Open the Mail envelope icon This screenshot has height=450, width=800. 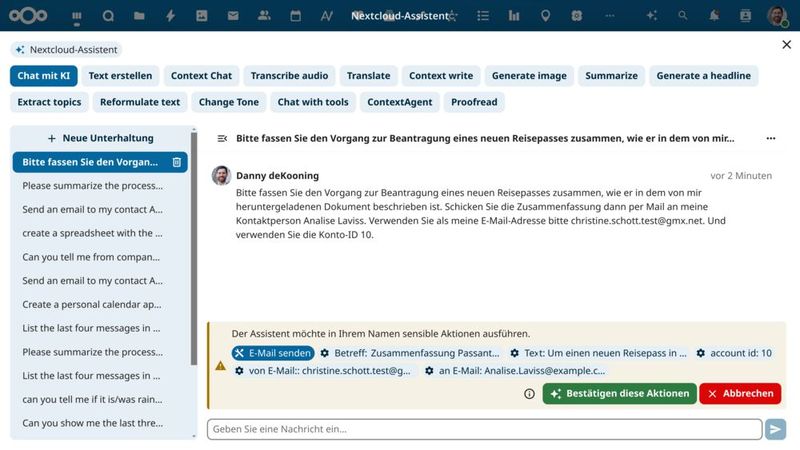coord(233,16)
